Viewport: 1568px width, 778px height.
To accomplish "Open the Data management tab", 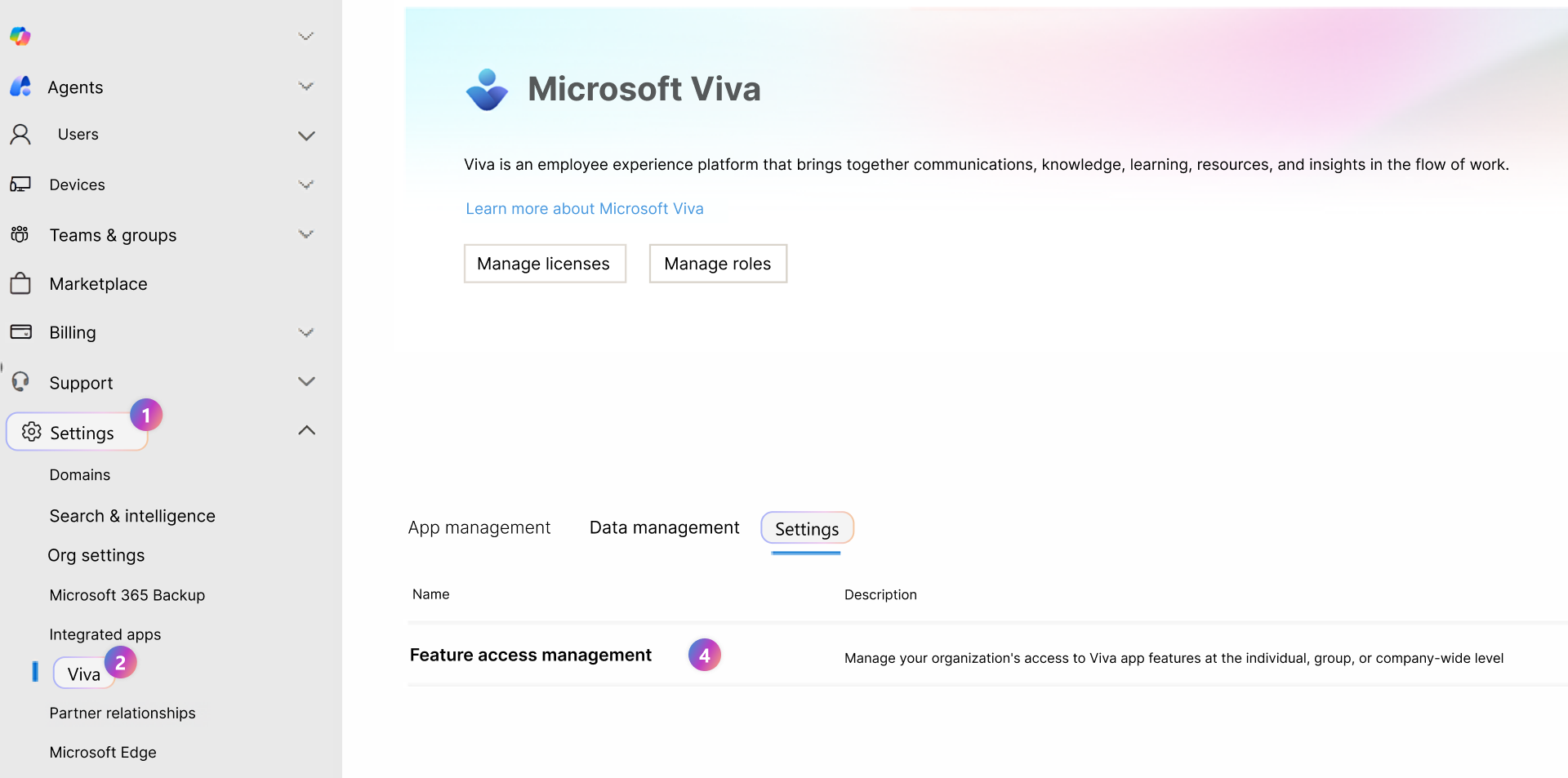I will (x=664, y=527).
